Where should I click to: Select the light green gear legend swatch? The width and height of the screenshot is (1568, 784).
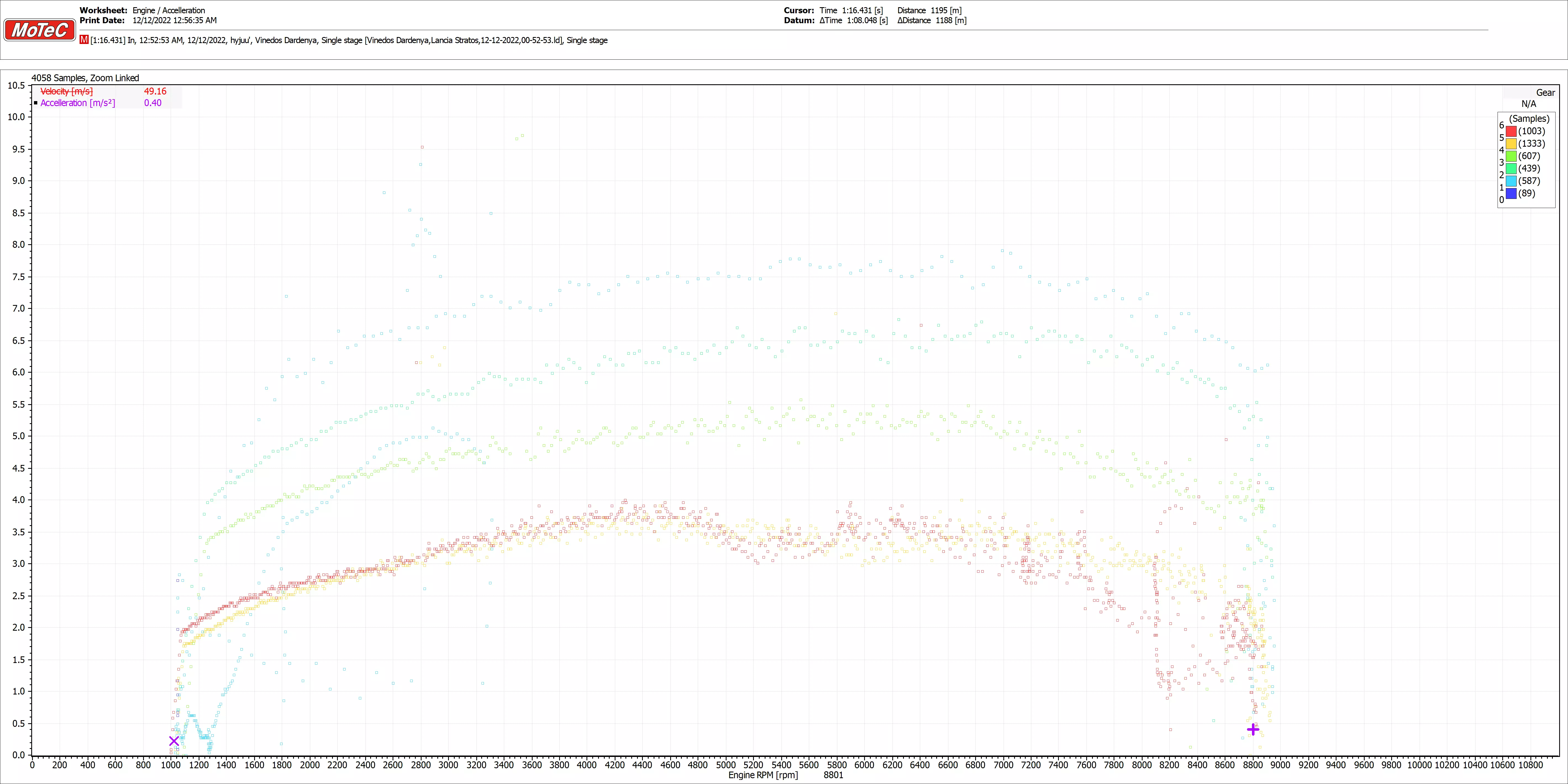pos(1511,156)
